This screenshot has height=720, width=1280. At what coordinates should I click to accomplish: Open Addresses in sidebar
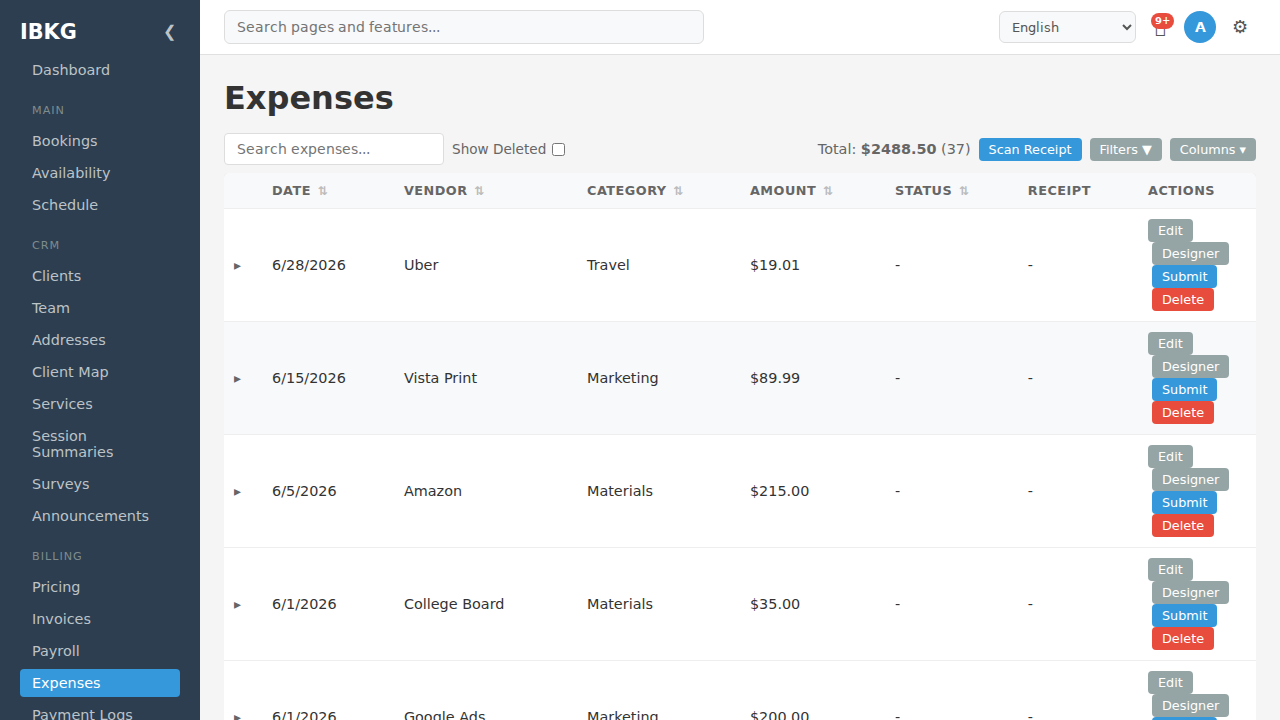click(100, 340)
